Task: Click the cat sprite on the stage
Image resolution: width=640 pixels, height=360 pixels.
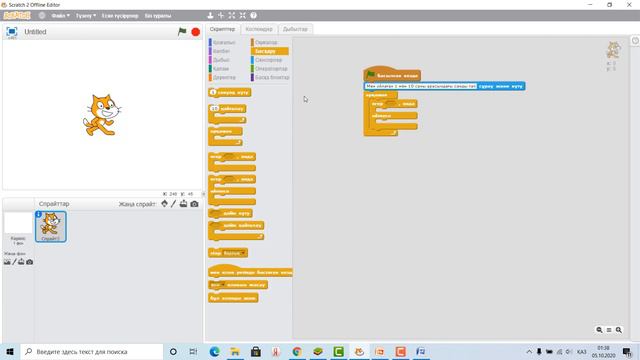Action: click(102, 115)
